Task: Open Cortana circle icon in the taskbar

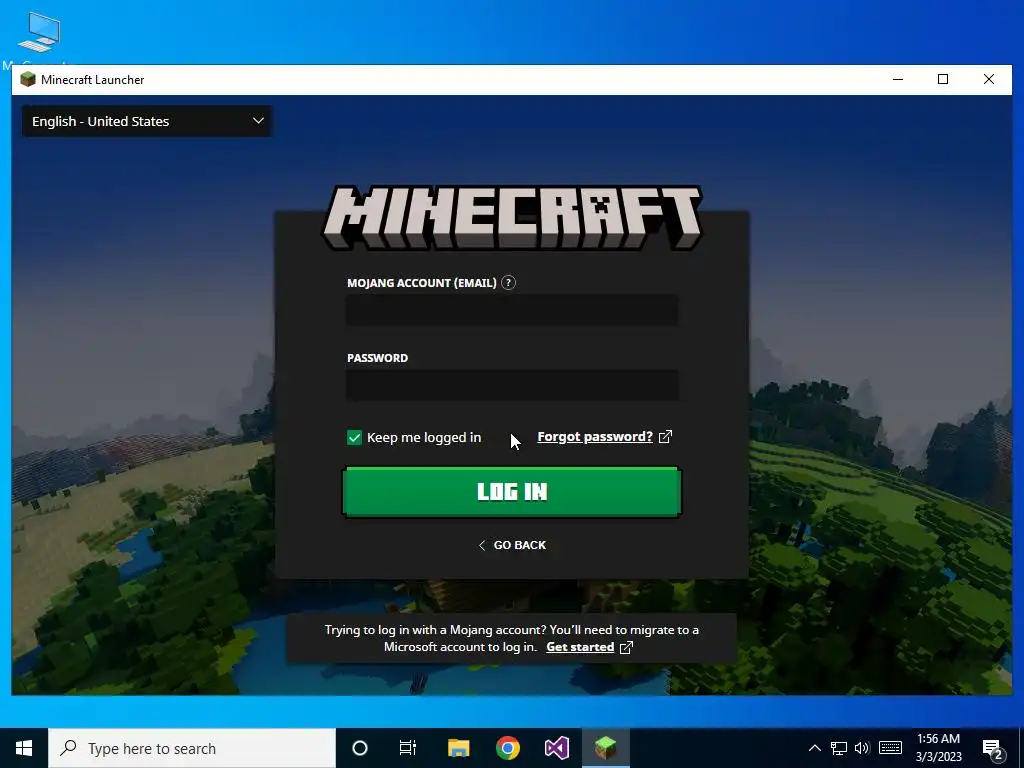Action: coord(360,748)
